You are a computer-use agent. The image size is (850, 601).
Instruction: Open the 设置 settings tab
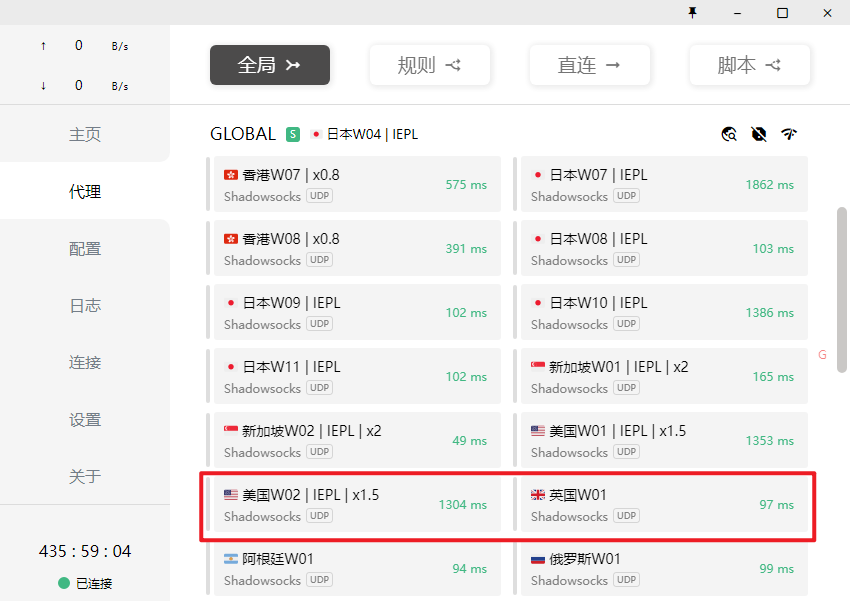pos(85,419)
